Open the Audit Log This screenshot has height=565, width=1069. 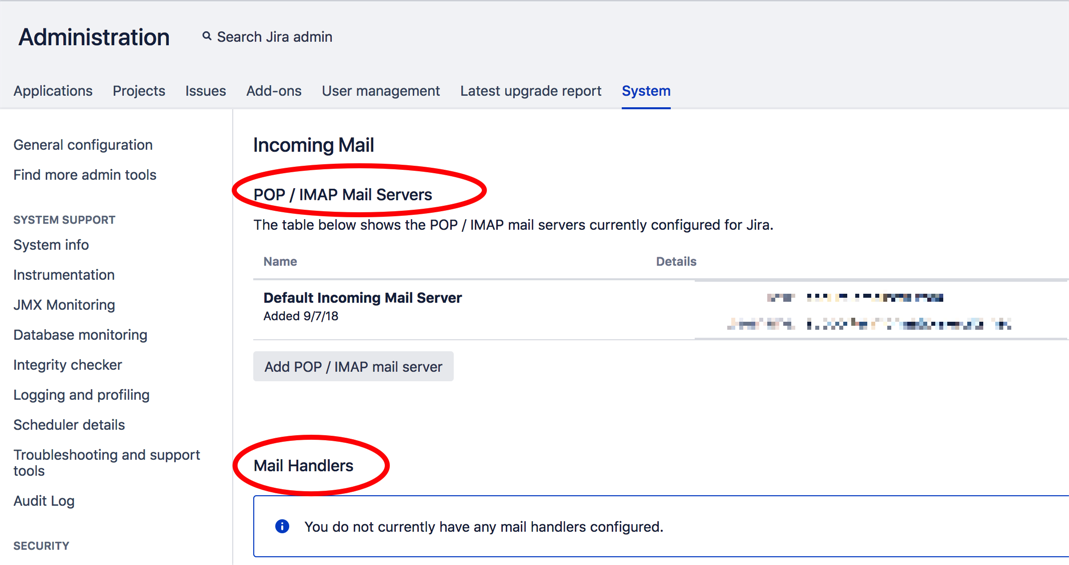pos(44,501)
